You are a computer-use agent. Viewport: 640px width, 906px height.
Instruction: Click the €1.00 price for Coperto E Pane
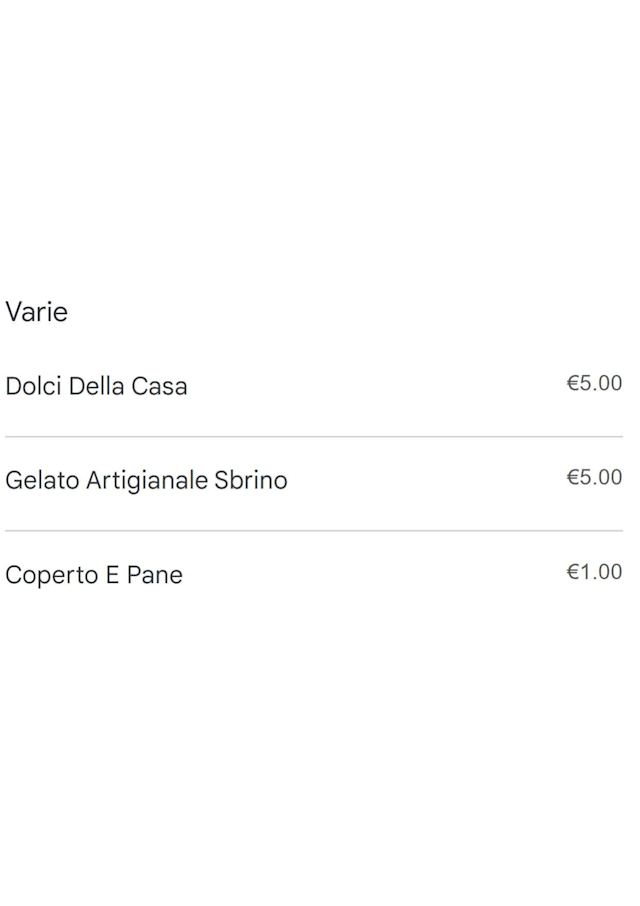594,572
